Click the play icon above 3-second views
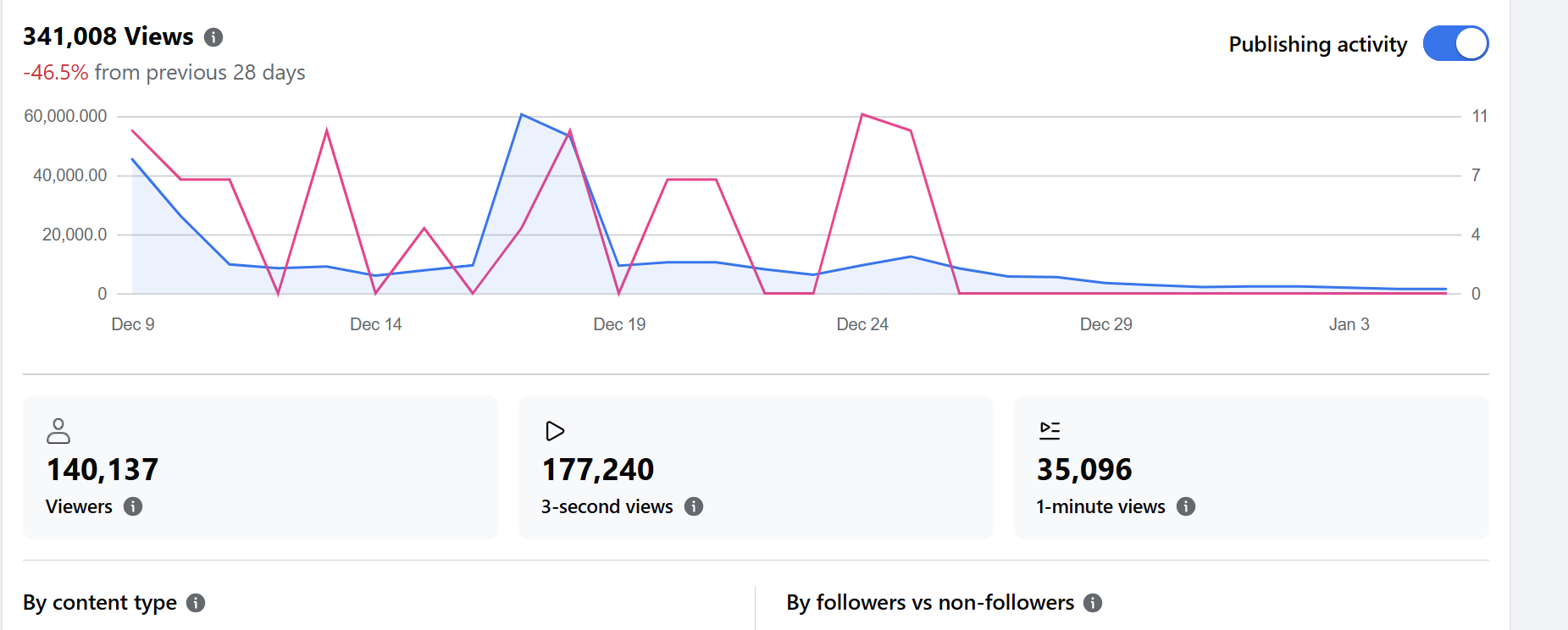 pos(555,431)
